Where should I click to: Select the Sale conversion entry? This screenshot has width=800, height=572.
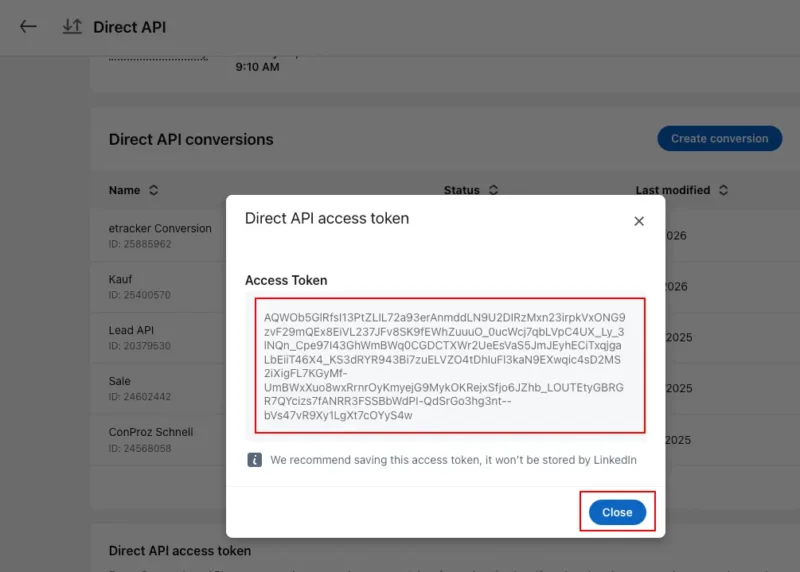click(x=120, y=381)
